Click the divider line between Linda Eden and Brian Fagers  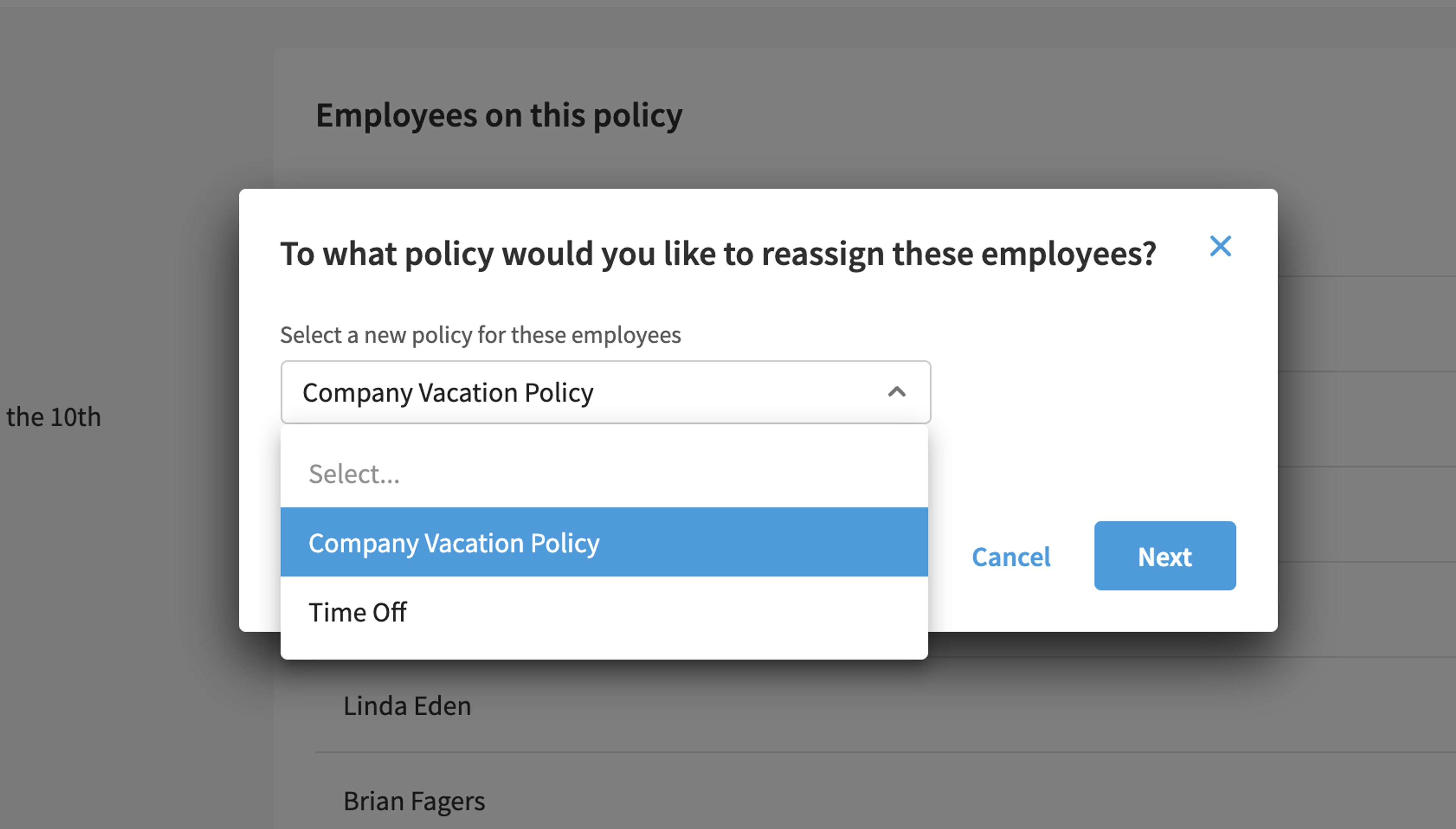coord(885,752)
